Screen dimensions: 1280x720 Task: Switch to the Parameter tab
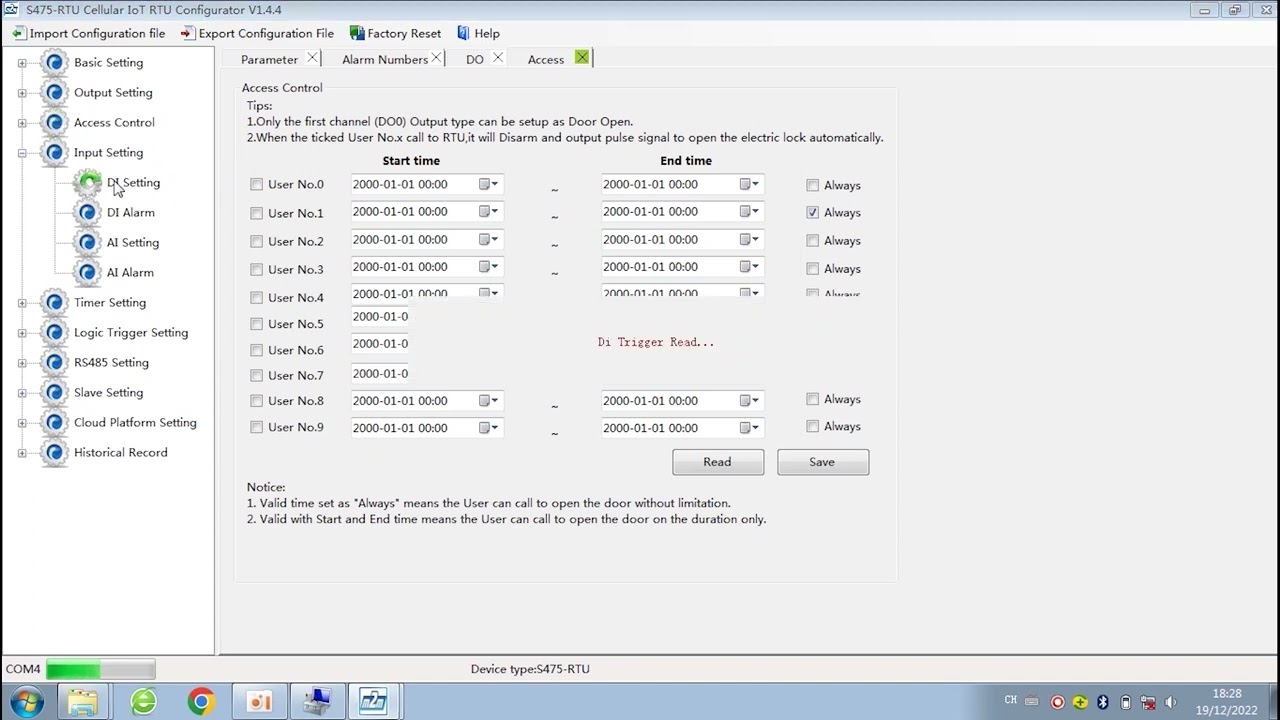pyautogui.click(x=269, y=59)
